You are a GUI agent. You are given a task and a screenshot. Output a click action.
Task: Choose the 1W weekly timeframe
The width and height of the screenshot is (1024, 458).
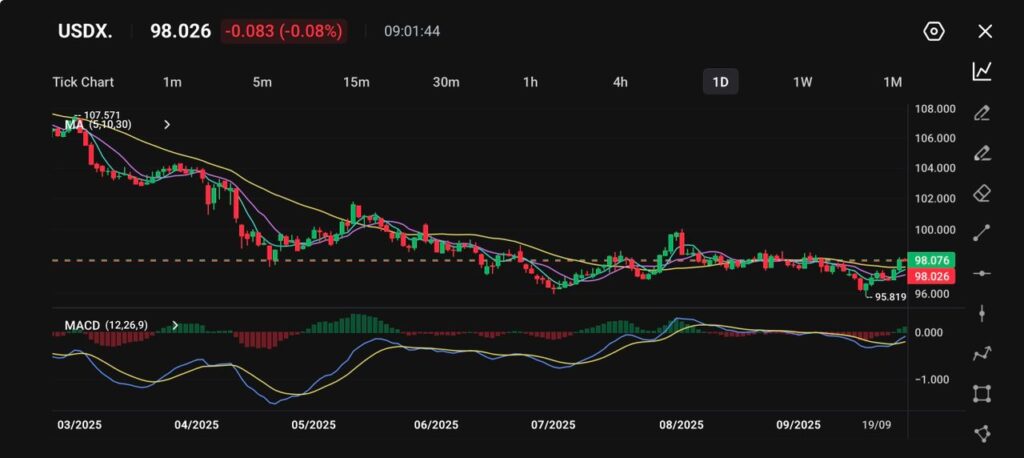tap(802, 82)
